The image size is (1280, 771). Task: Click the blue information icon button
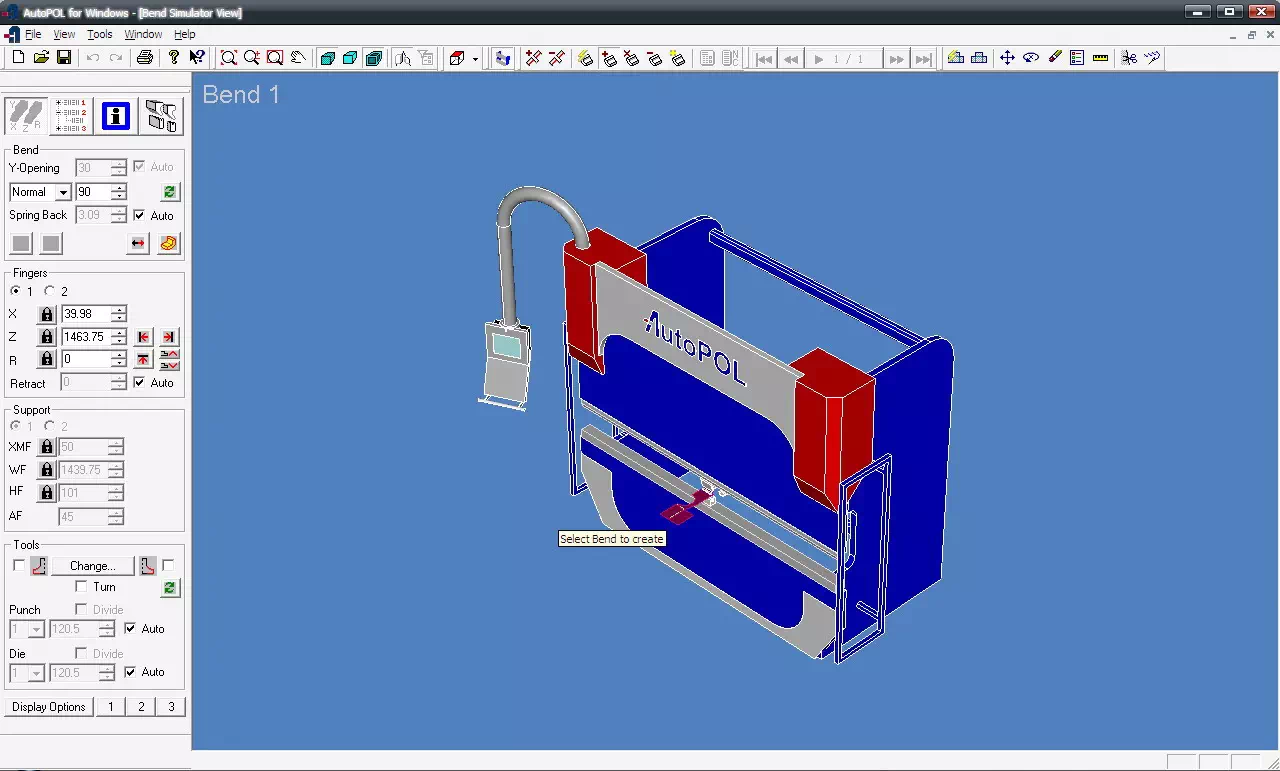[x=116, y=116]
